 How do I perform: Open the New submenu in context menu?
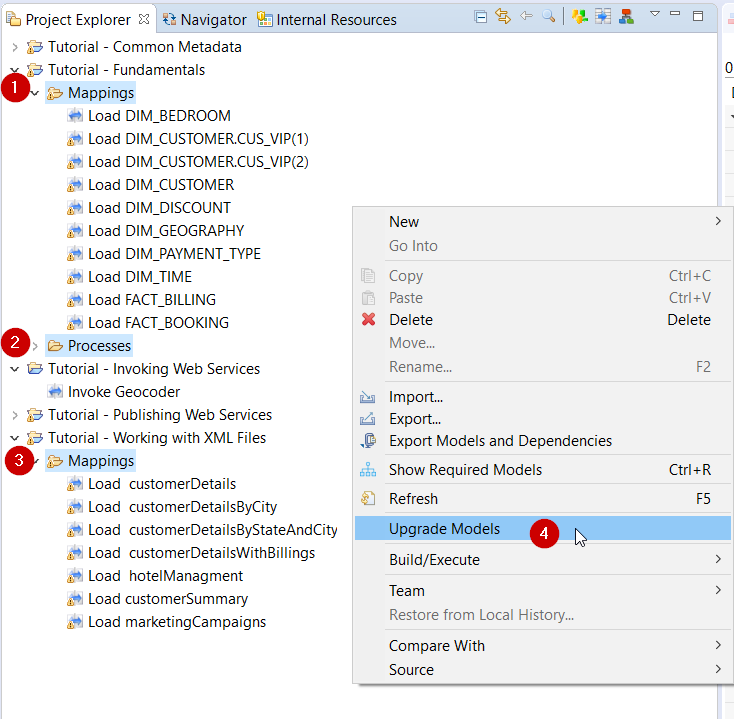[x=543, y=222]
